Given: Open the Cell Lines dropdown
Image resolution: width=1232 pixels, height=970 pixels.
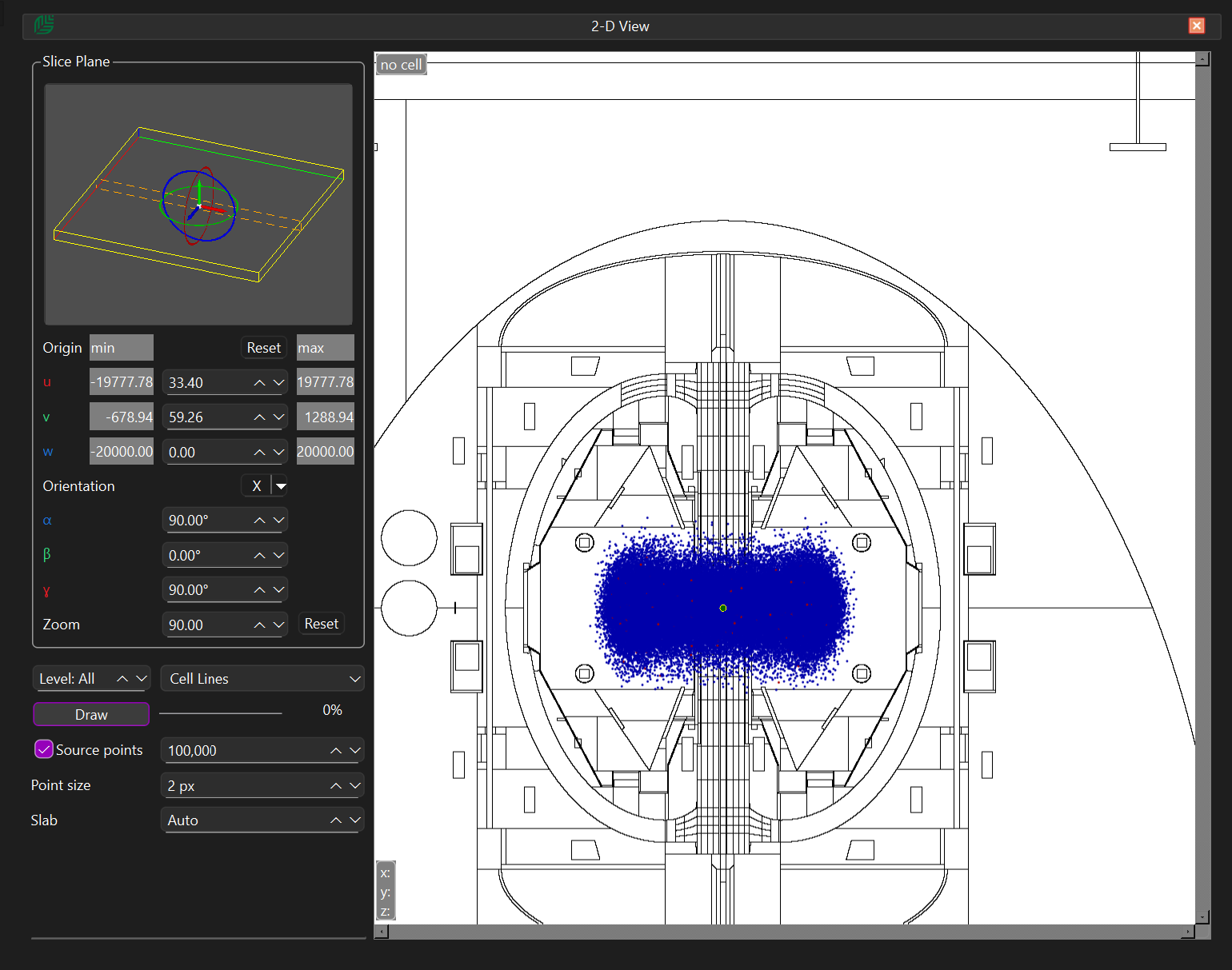Looking at the screenshot, I should coord(262,679).
